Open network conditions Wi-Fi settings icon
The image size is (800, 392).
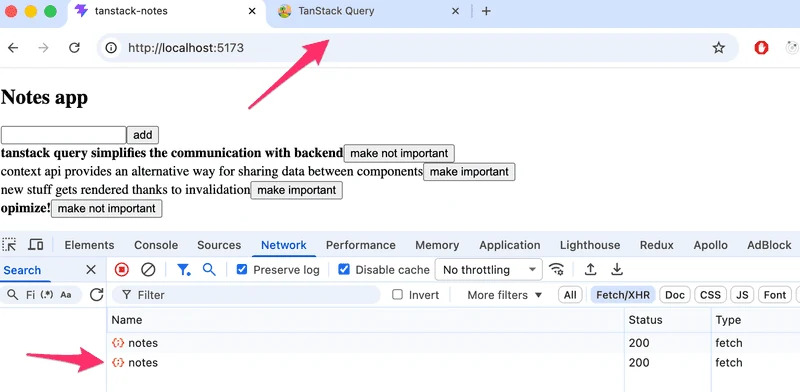[x=556, y=270]
